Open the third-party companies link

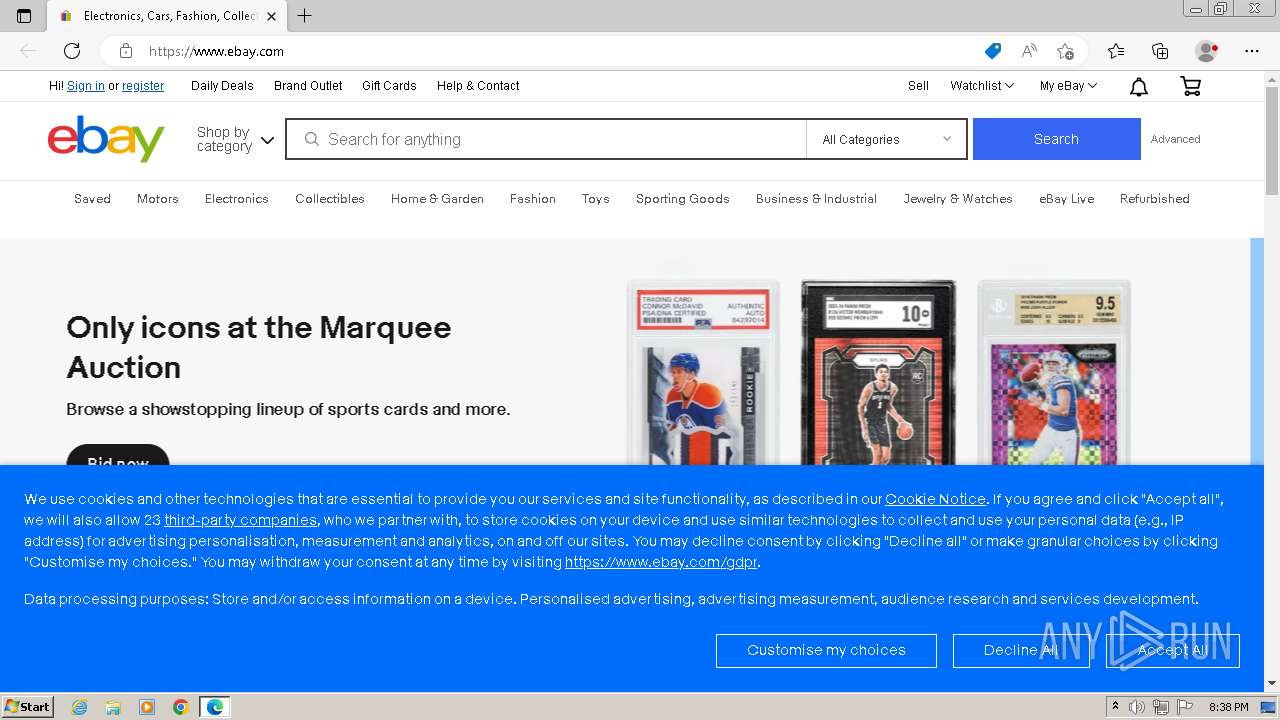pyautogui.click(x=241, y=520)
